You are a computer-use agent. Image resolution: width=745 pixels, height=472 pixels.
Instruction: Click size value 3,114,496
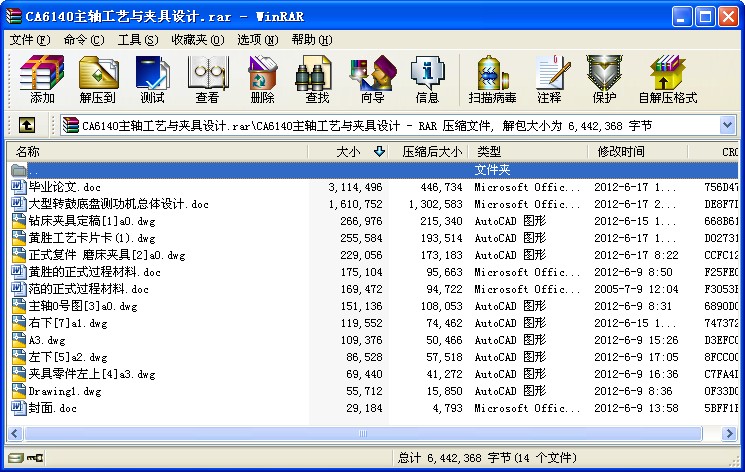[x=355, y=187]
